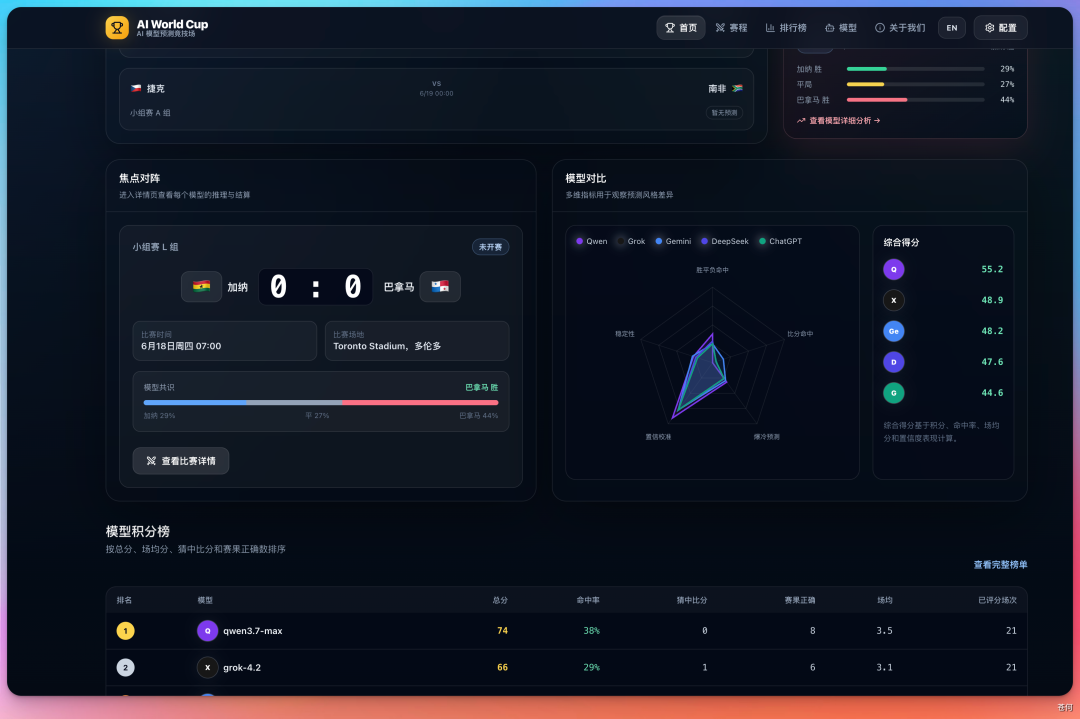This screenshot has height=719, width=1080.
Task: Click the Czech flag next to 捷克
Action: pyautogui.click(x=136, y=88)
